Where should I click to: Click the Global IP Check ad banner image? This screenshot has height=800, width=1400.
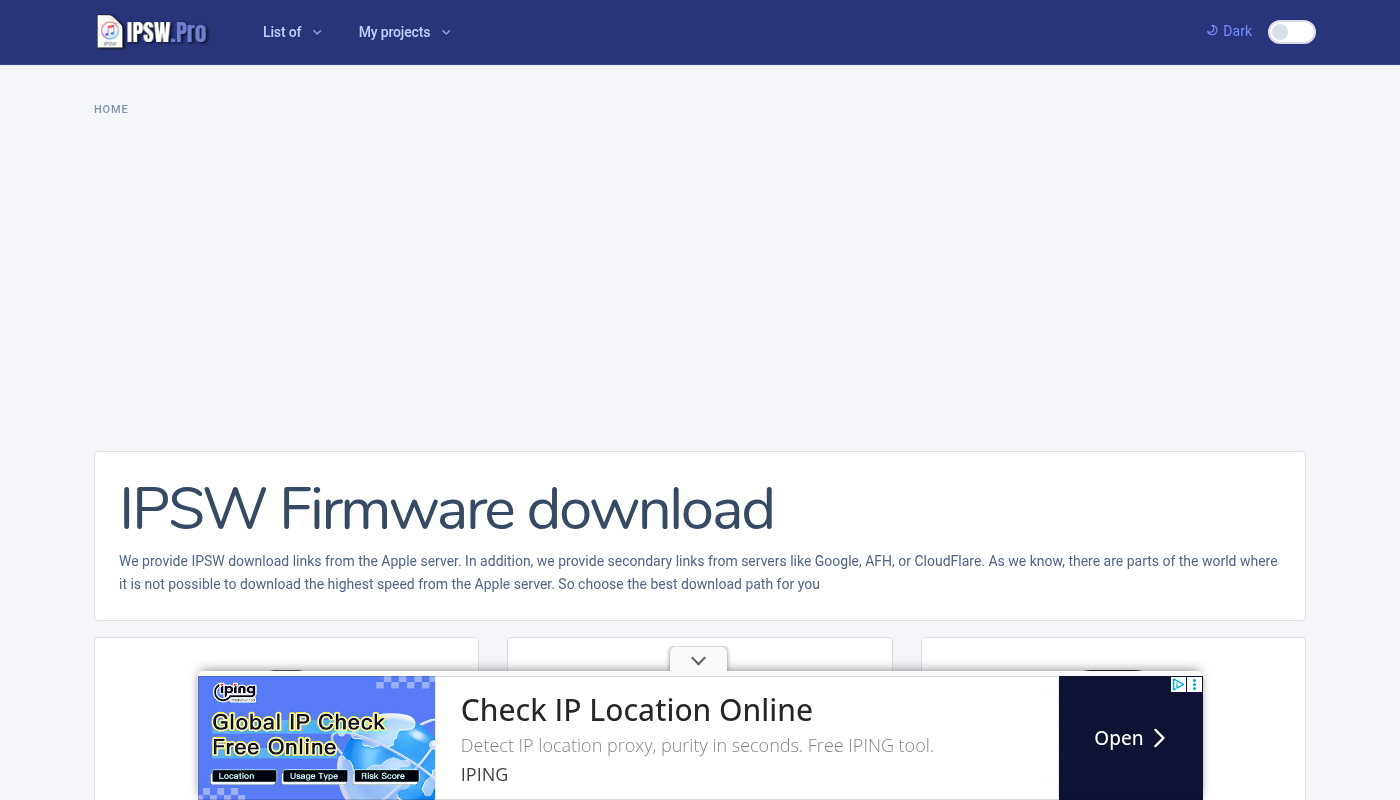pos(316,738)
